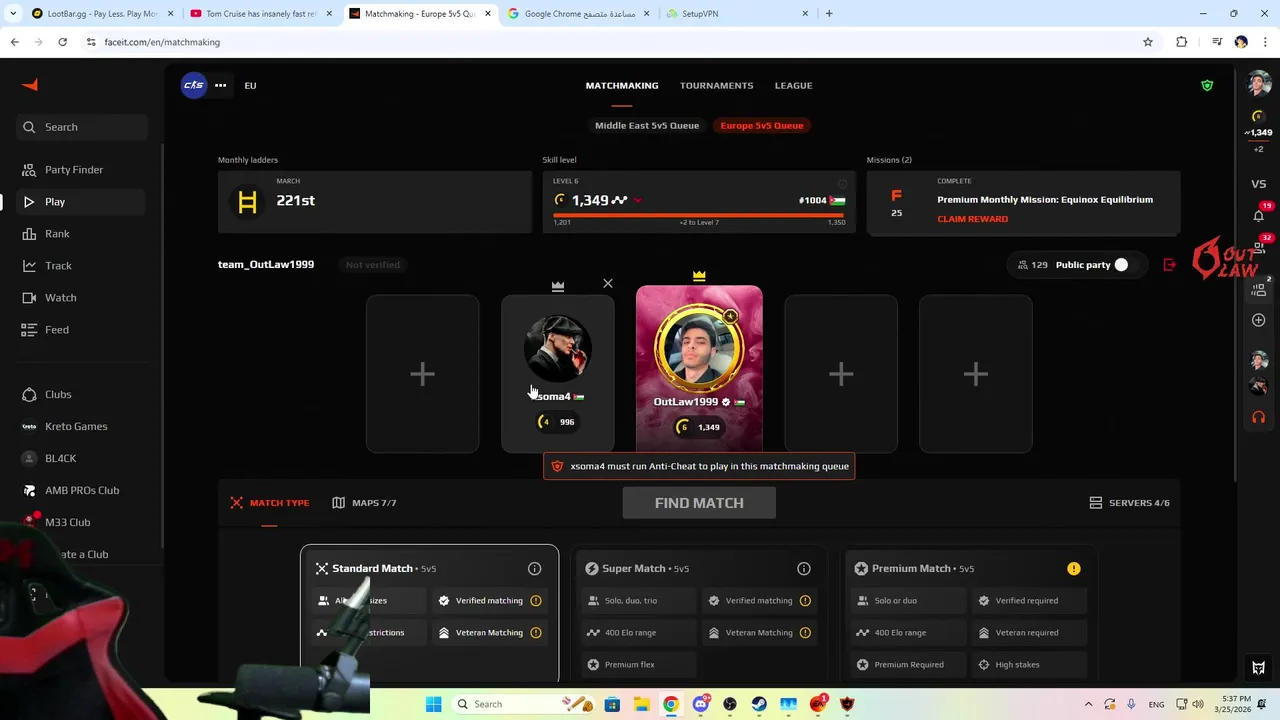Switch to the TOURNAMENTS tab
The image size is (1280, 720).
point(717,86)
